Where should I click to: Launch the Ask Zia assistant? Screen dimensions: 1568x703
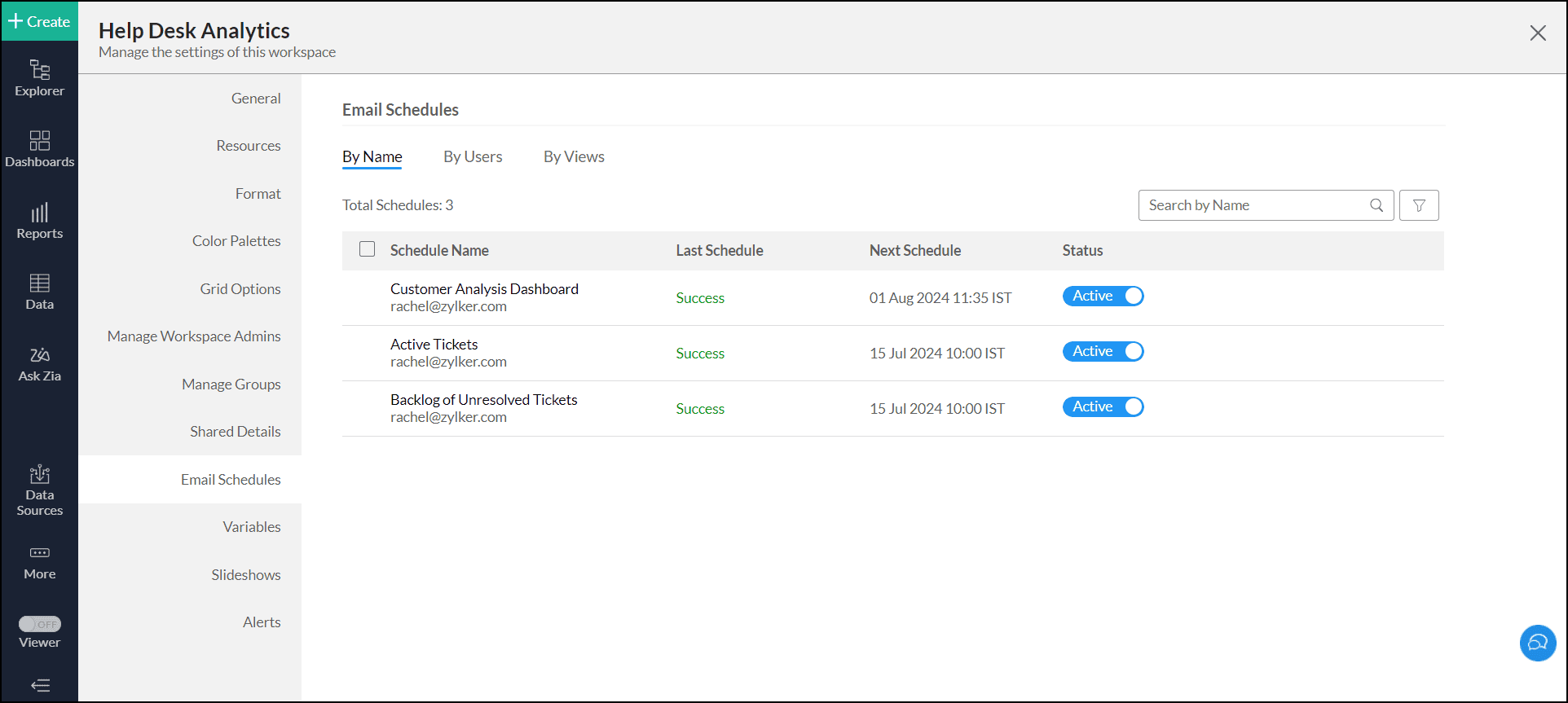(x=39, y=363)
